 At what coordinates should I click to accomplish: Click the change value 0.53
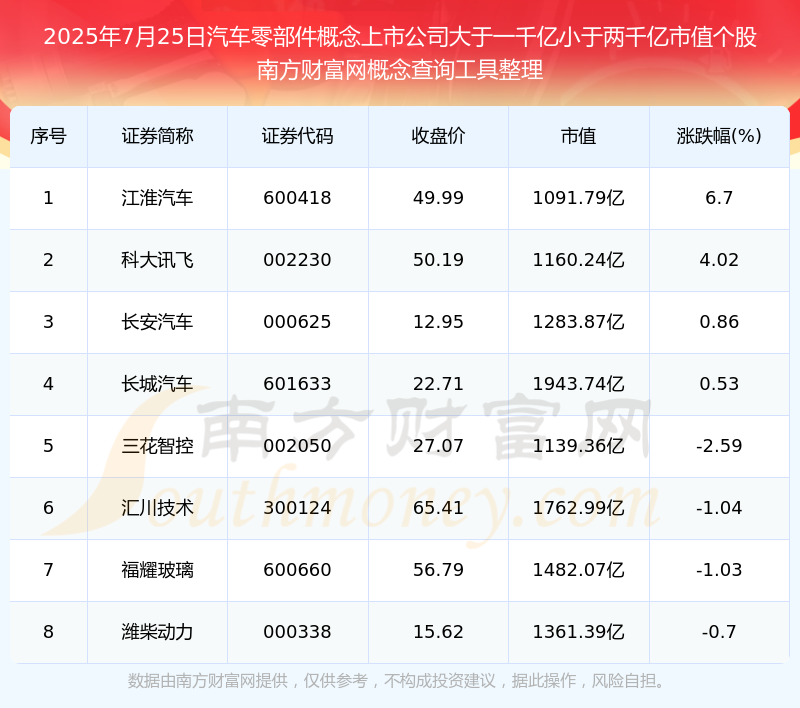point(719,384)
